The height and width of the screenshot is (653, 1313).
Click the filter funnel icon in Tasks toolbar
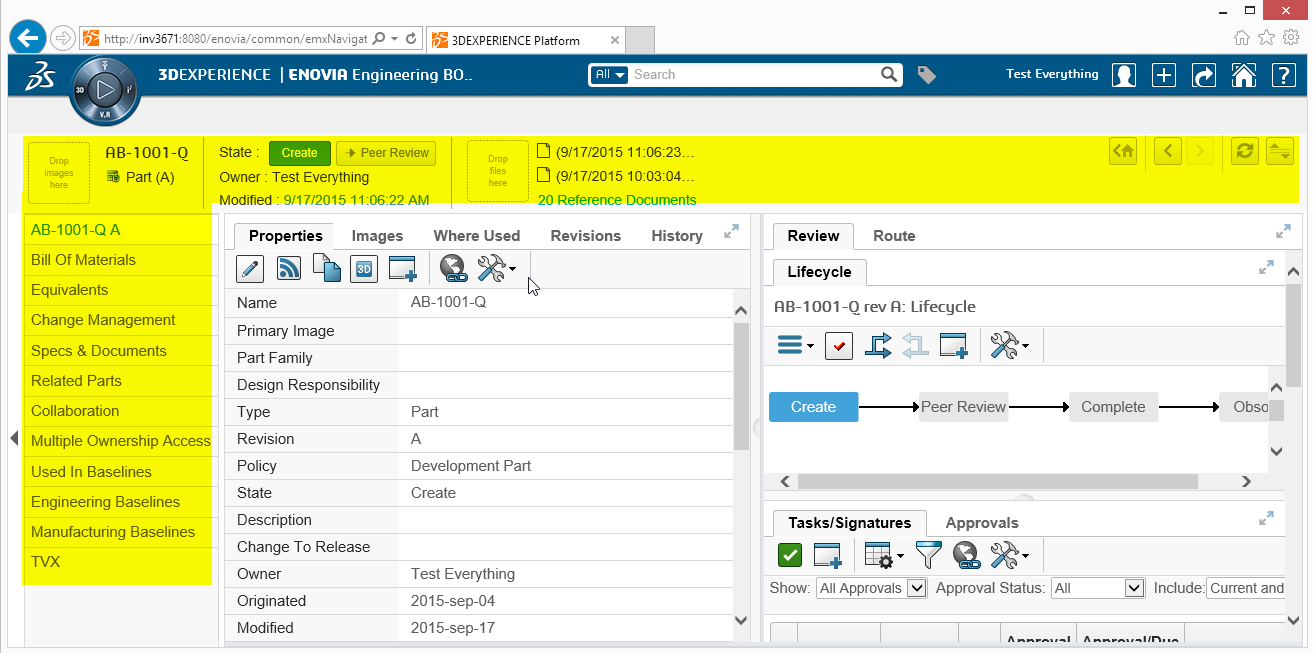929,554
